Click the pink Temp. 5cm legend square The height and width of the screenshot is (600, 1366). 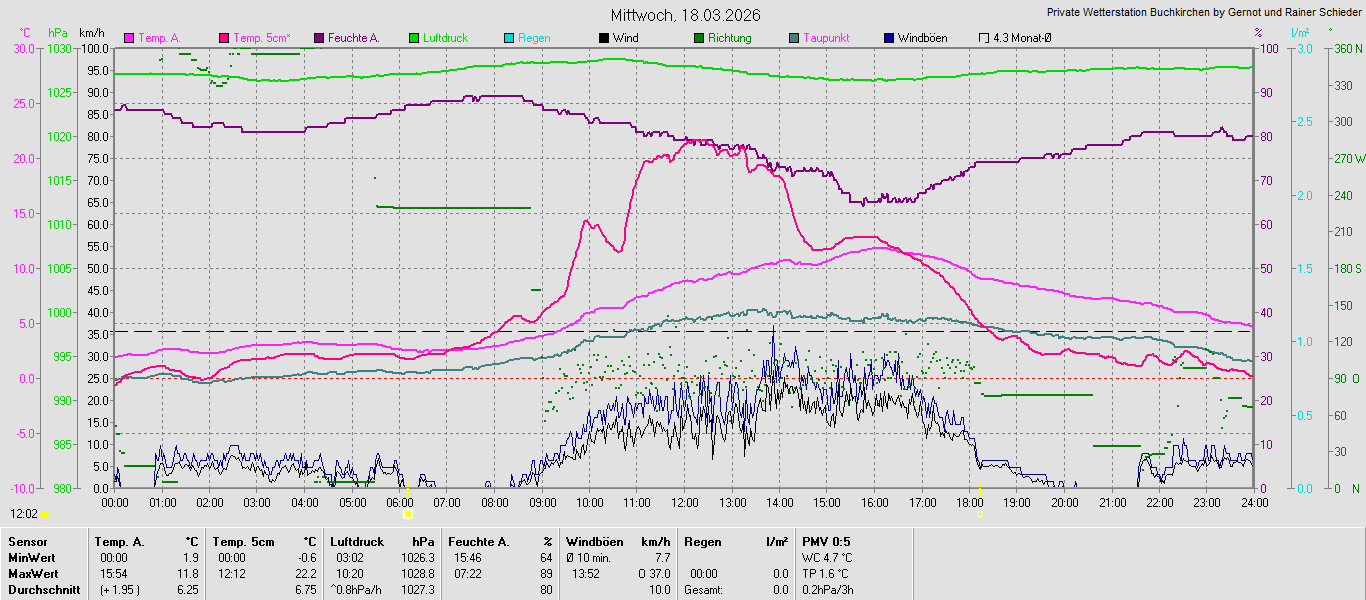[224, 38]
